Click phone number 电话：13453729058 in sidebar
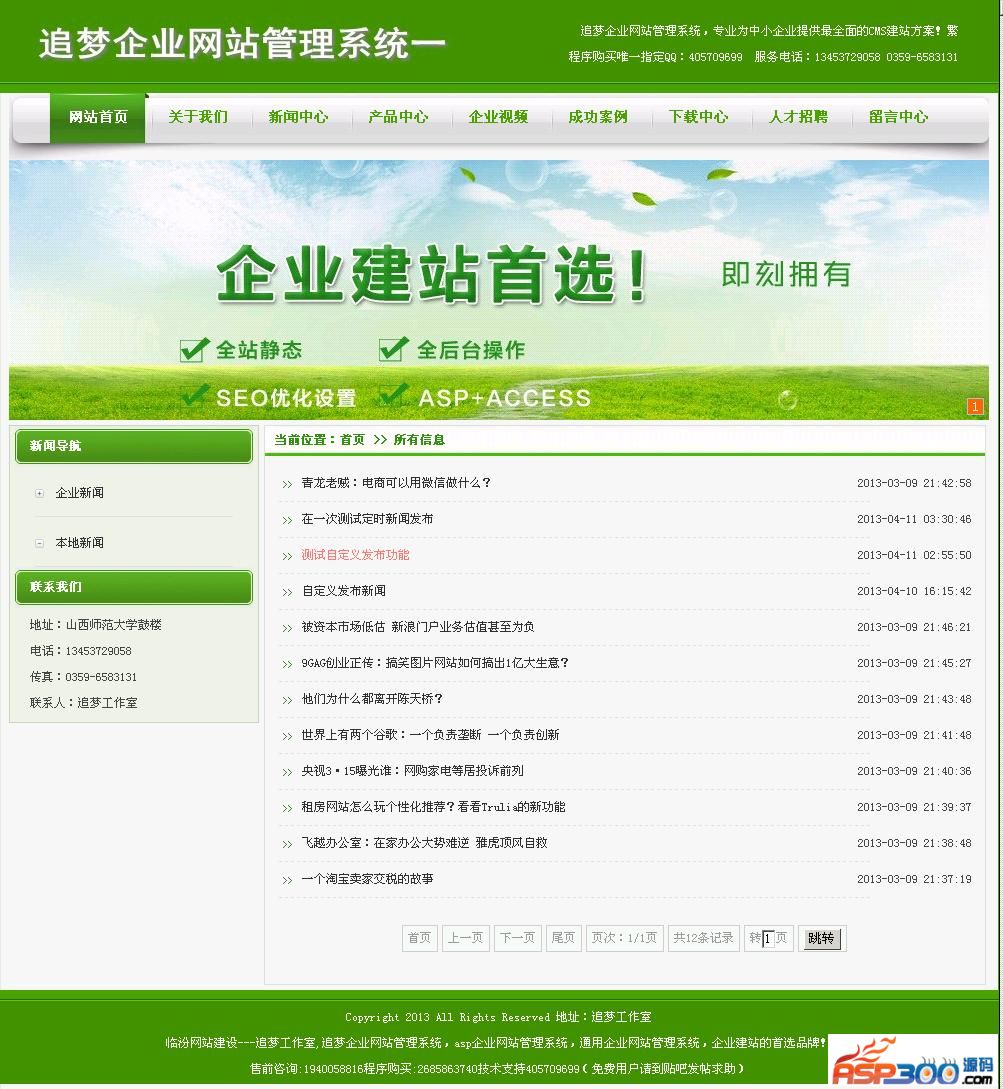Viewport: 1003px width, 1089px height. point(81,651)
